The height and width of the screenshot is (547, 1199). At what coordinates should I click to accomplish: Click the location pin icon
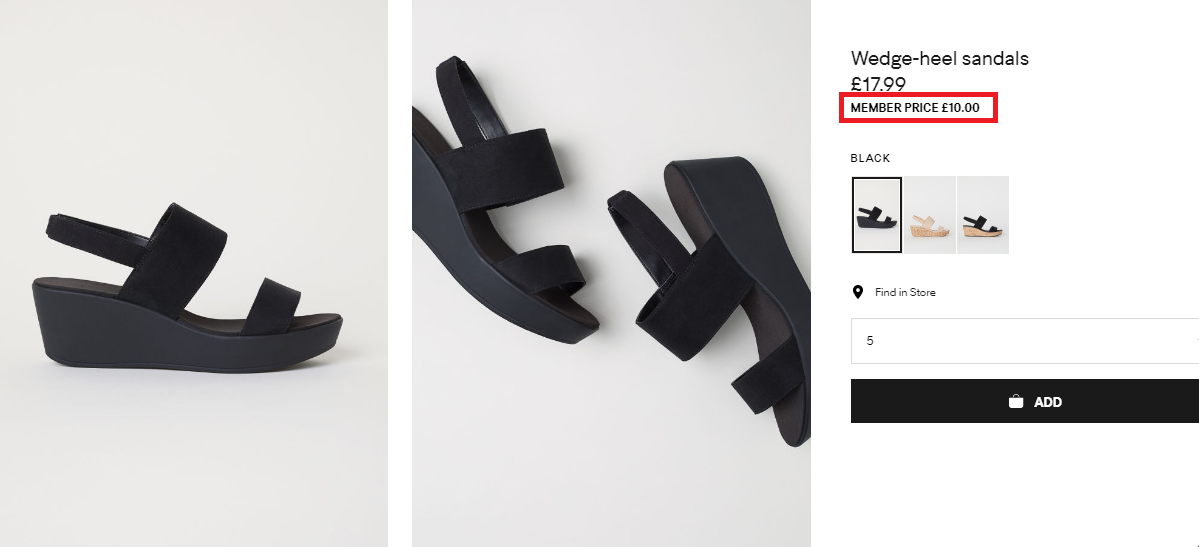pyautogui.click(x=858, y=292)
